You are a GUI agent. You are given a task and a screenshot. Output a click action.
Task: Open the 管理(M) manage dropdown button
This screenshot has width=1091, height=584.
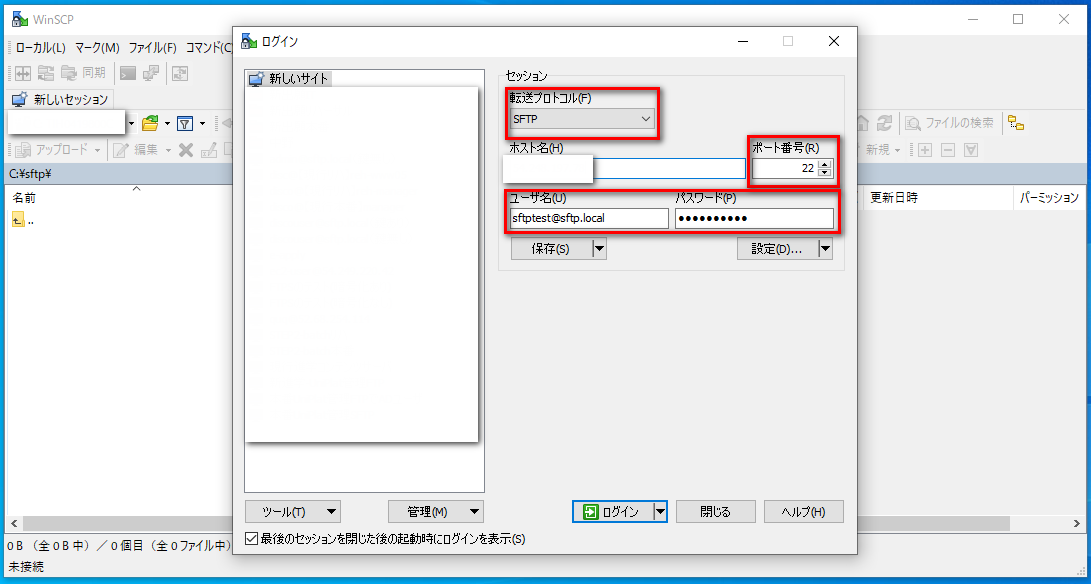pos(436,512)
